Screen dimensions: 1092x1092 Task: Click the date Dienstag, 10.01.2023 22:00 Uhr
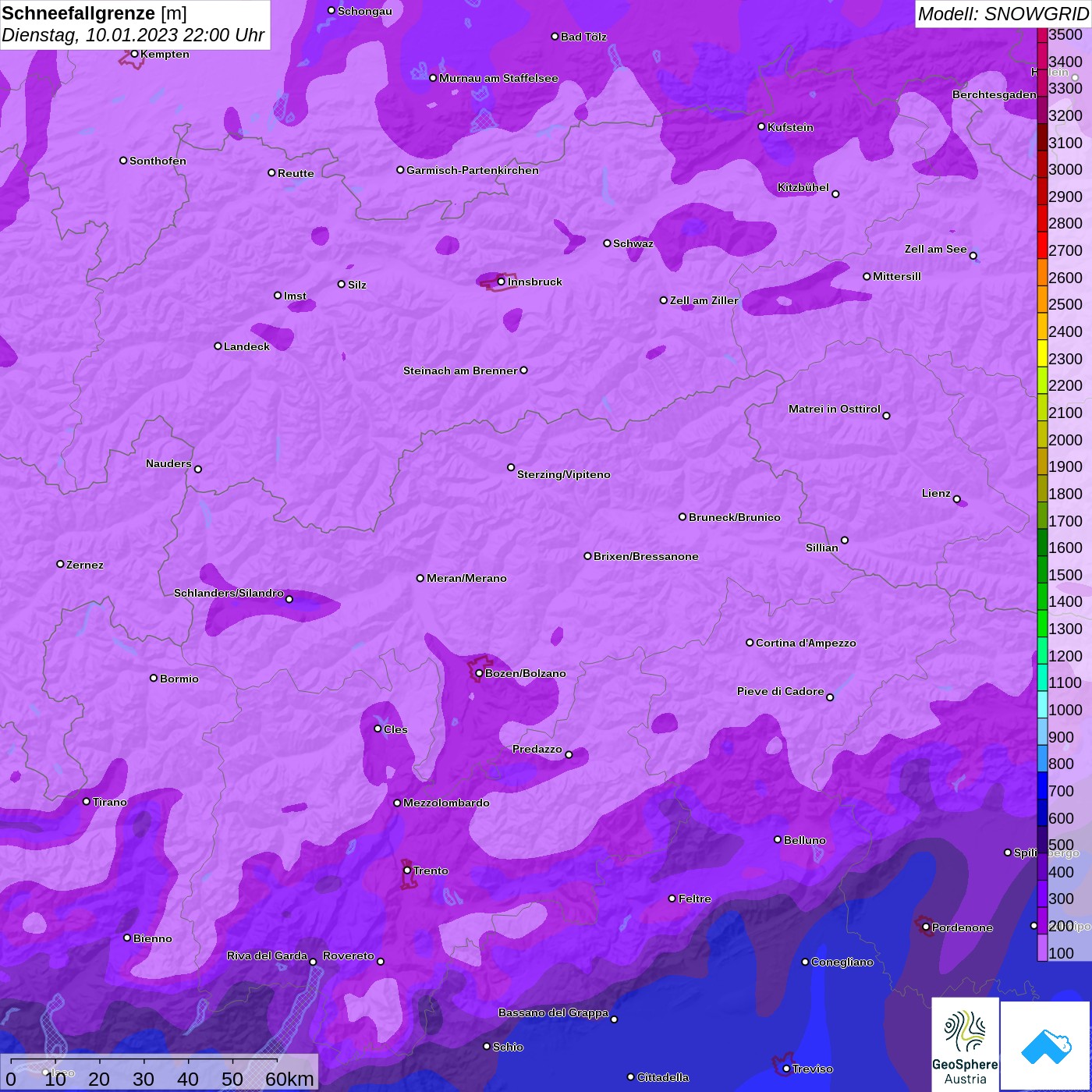click(133, 35)
